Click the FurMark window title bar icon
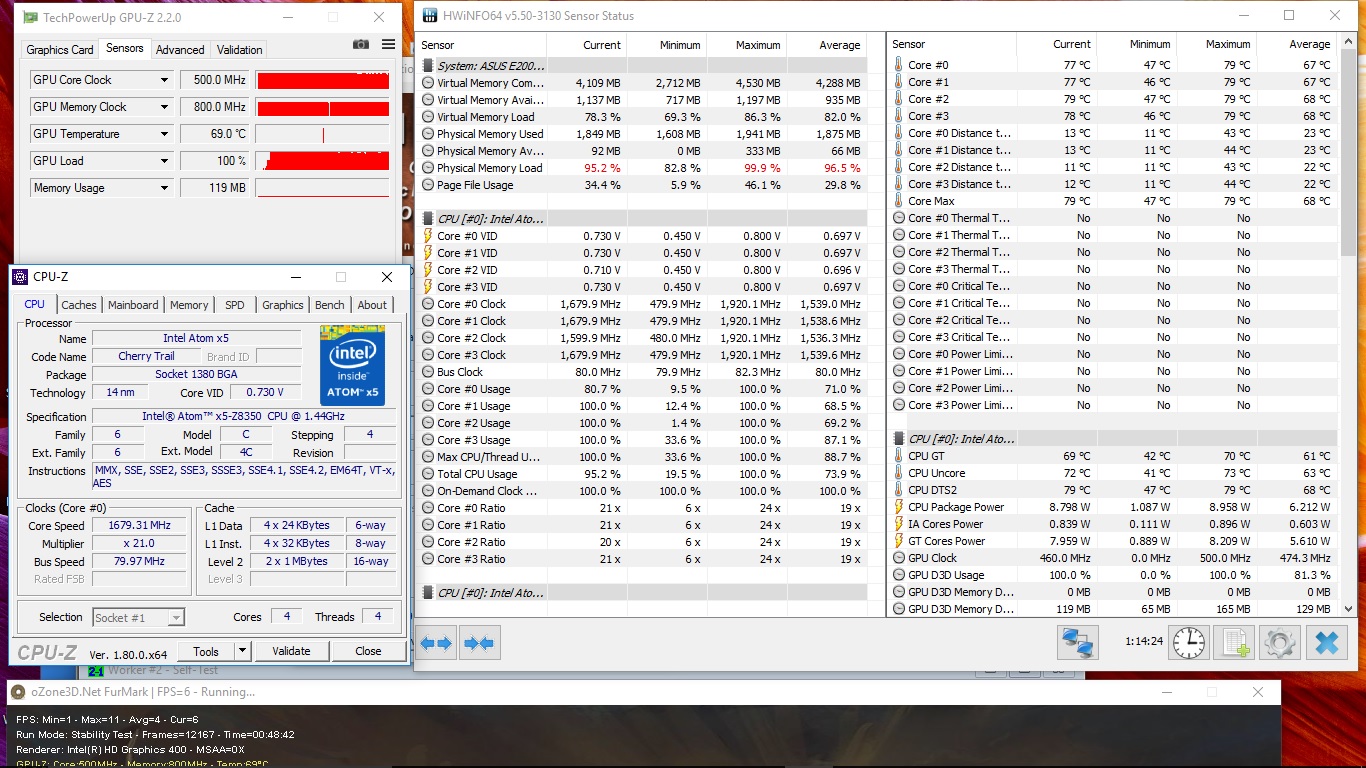This screenshot has height=768, width=1366. (18, 692)
